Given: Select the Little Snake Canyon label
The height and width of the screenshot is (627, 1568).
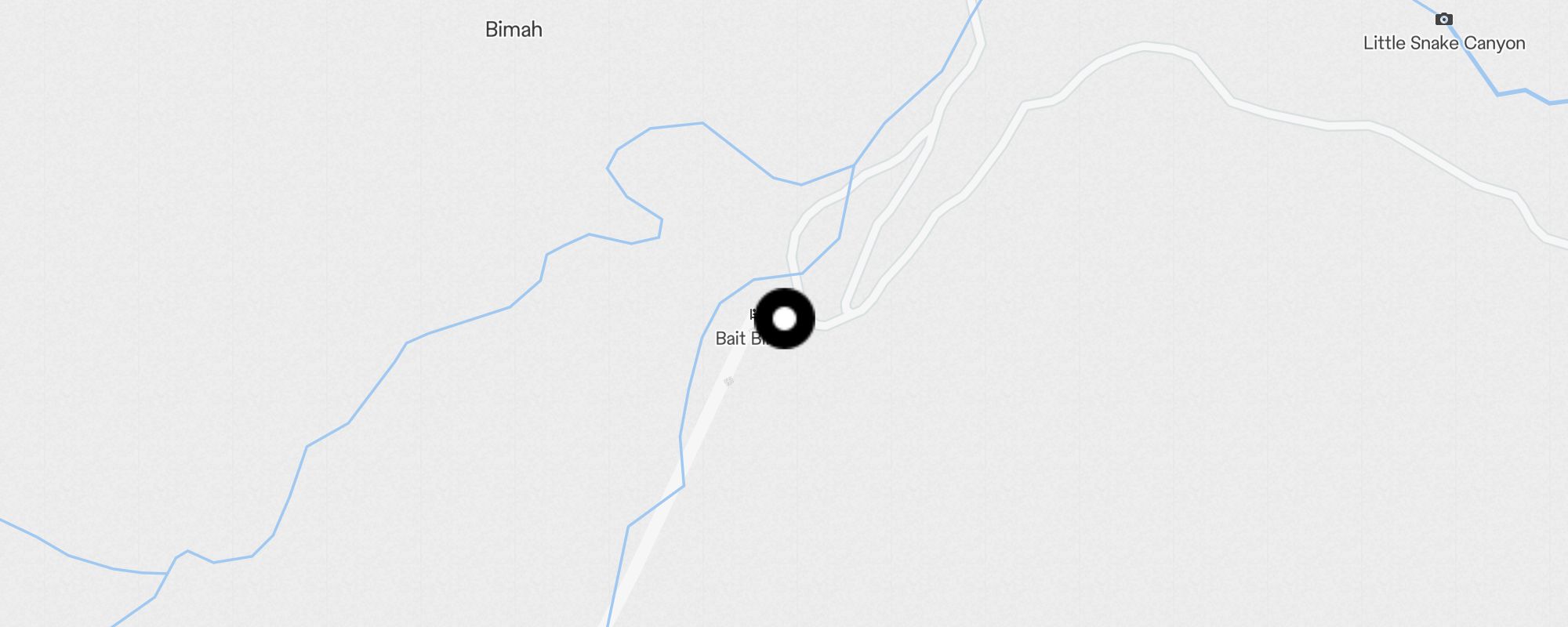Looking at the screenshot, I should coord(1444,43).
